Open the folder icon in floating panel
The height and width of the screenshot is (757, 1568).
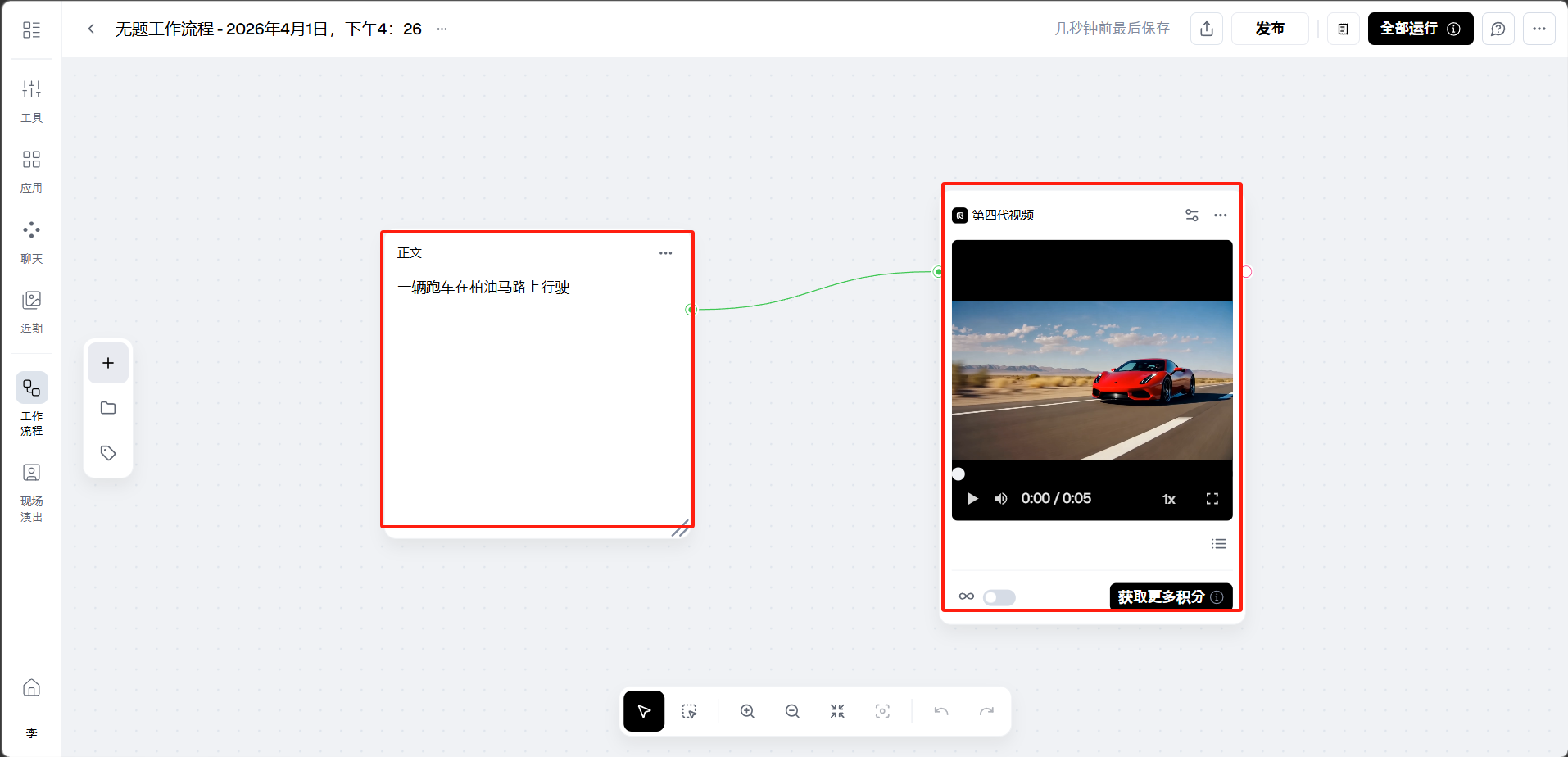point(108,408)
